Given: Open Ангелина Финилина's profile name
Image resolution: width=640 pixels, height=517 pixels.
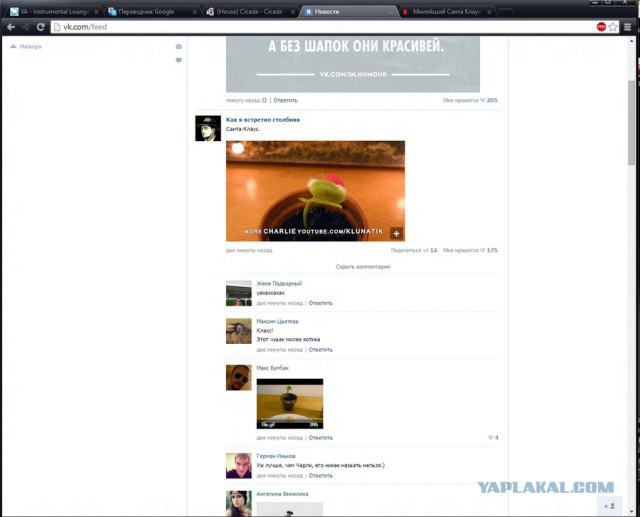Looking at the screenshot, I should [x=282, y=494].
